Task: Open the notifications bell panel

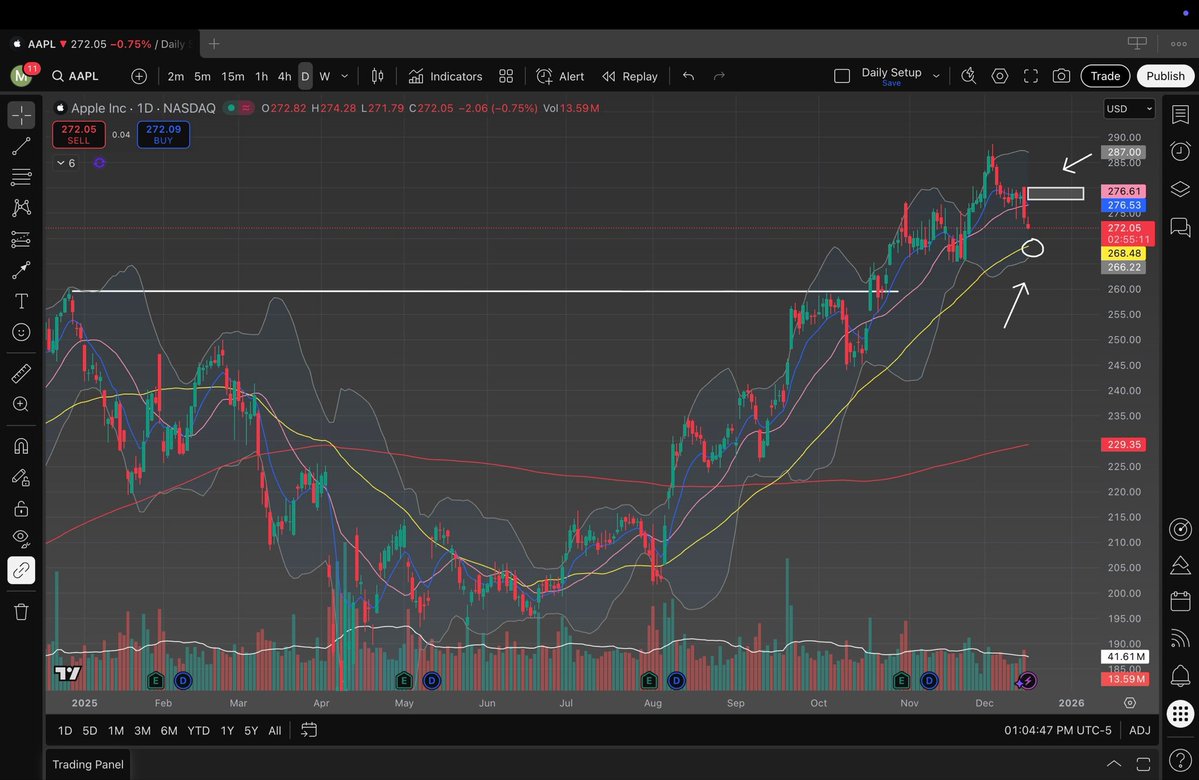Action: pyautogui.click(x=1181, y=675)
